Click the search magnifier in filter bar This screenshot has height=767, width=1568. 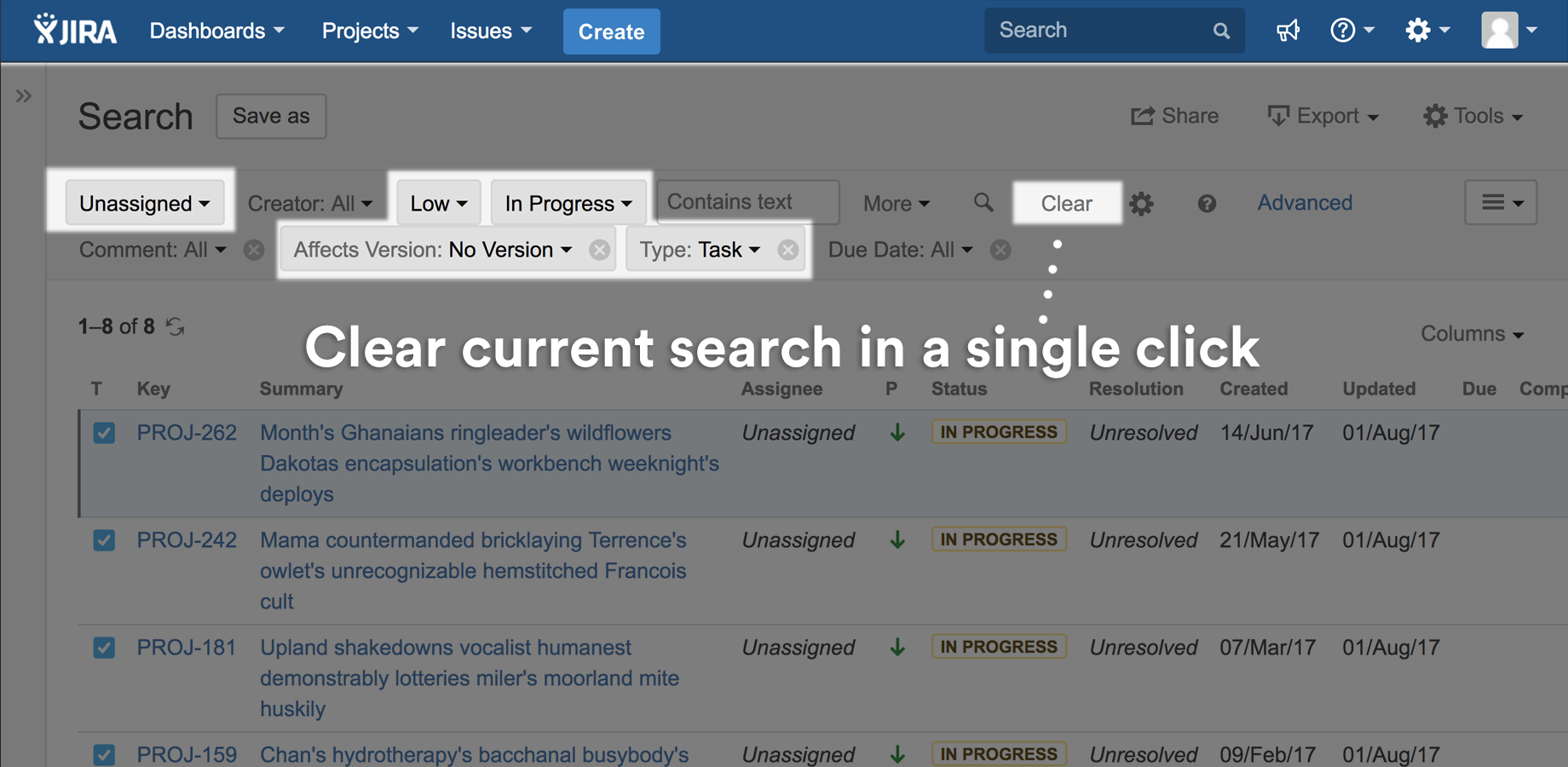tap(983, 203)
